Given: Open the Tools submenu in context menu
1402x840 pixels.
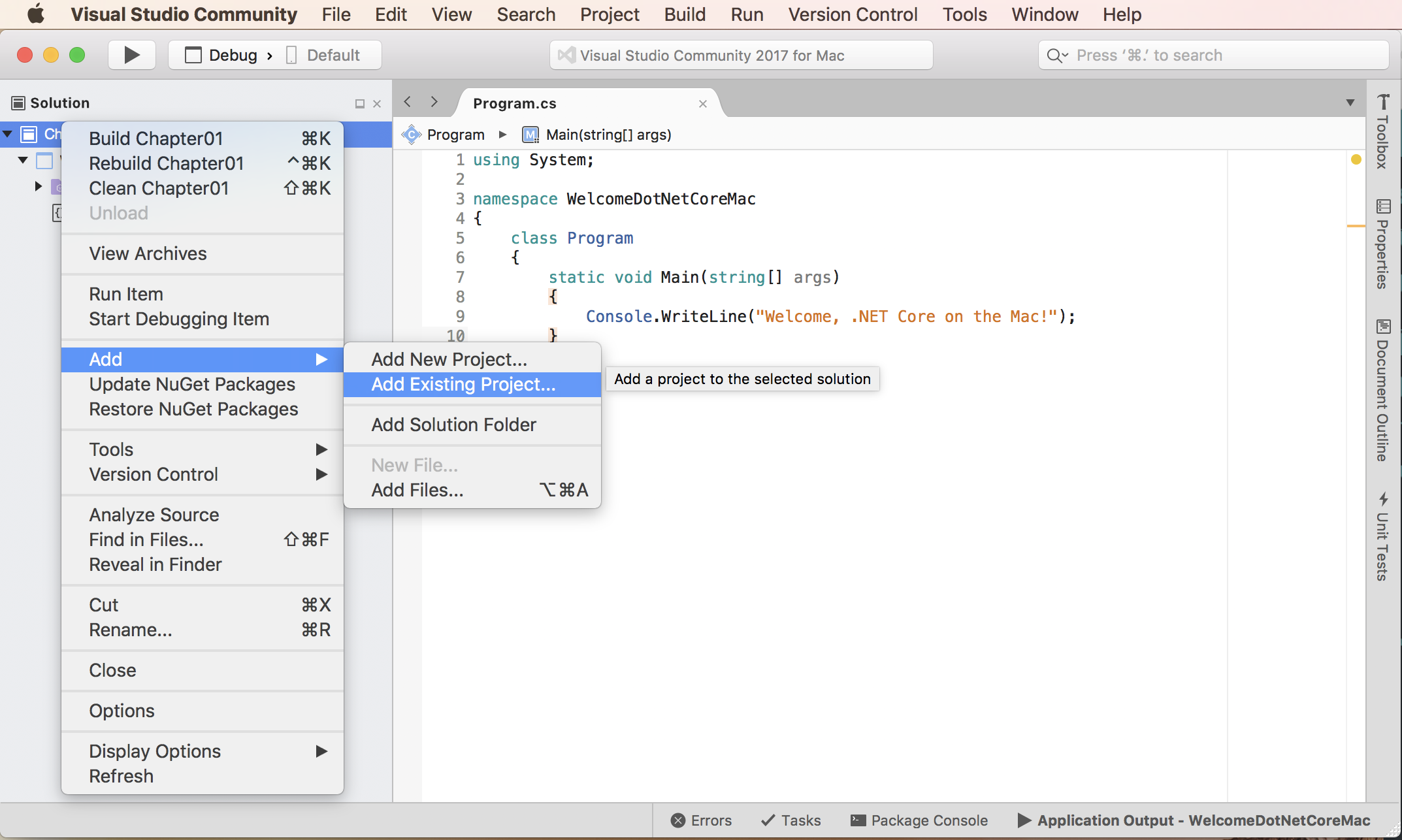Looking at the screenshot, I should point(203,449).
